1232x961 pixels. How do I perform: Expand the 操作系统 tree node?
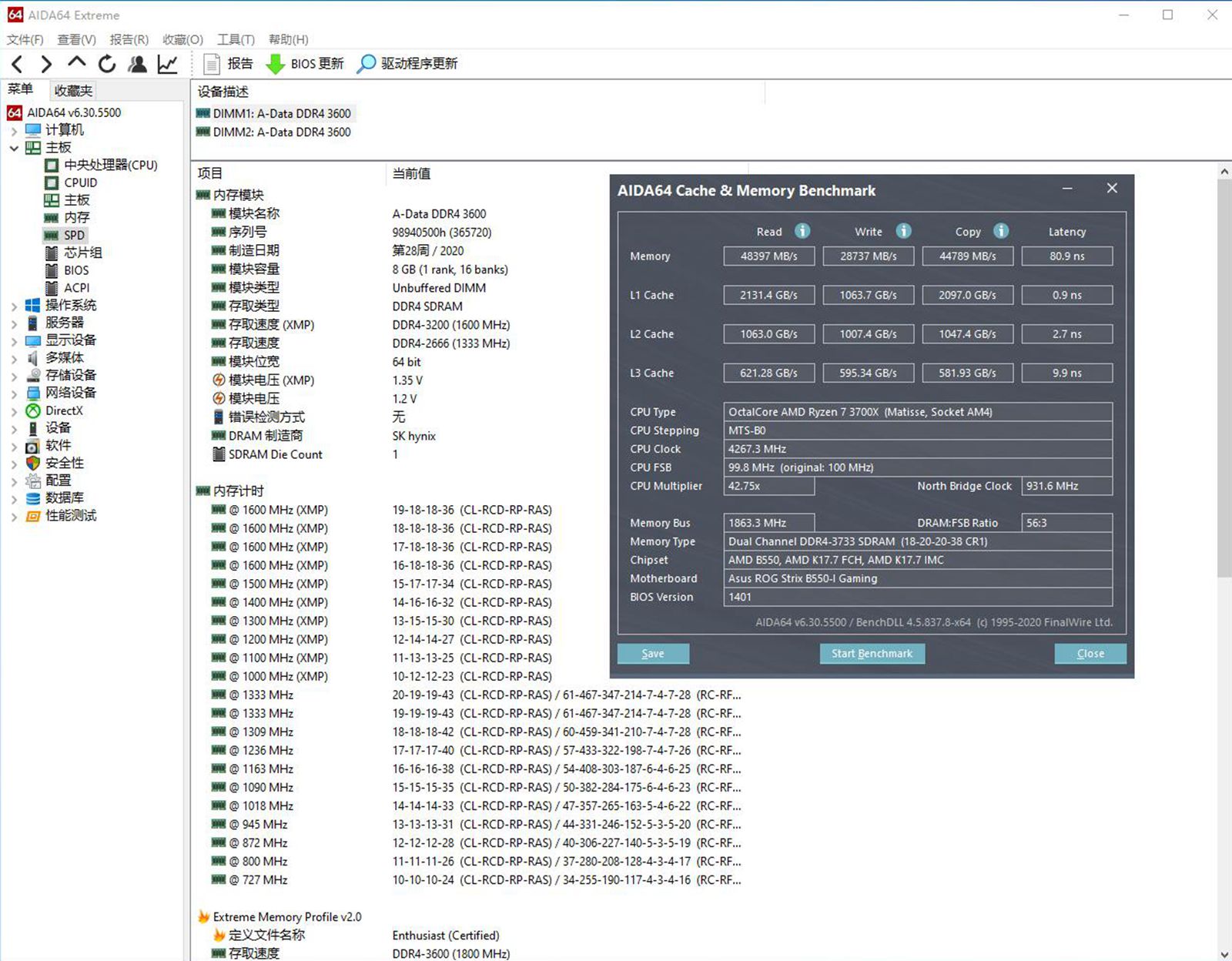click(x=14, y=306)
